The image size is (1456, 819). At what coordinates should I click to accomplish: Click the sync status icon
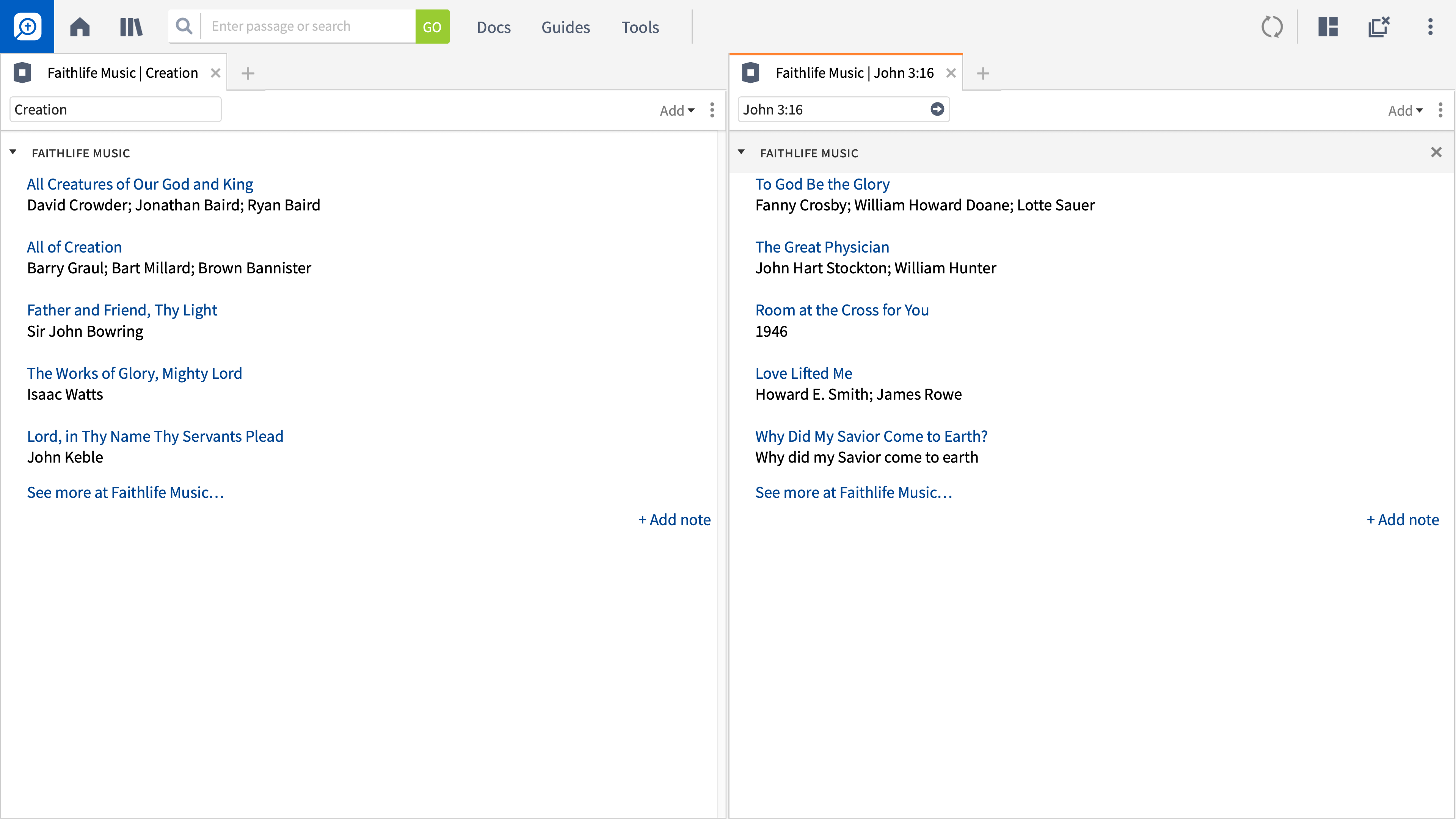click(x=1272, y=27)
